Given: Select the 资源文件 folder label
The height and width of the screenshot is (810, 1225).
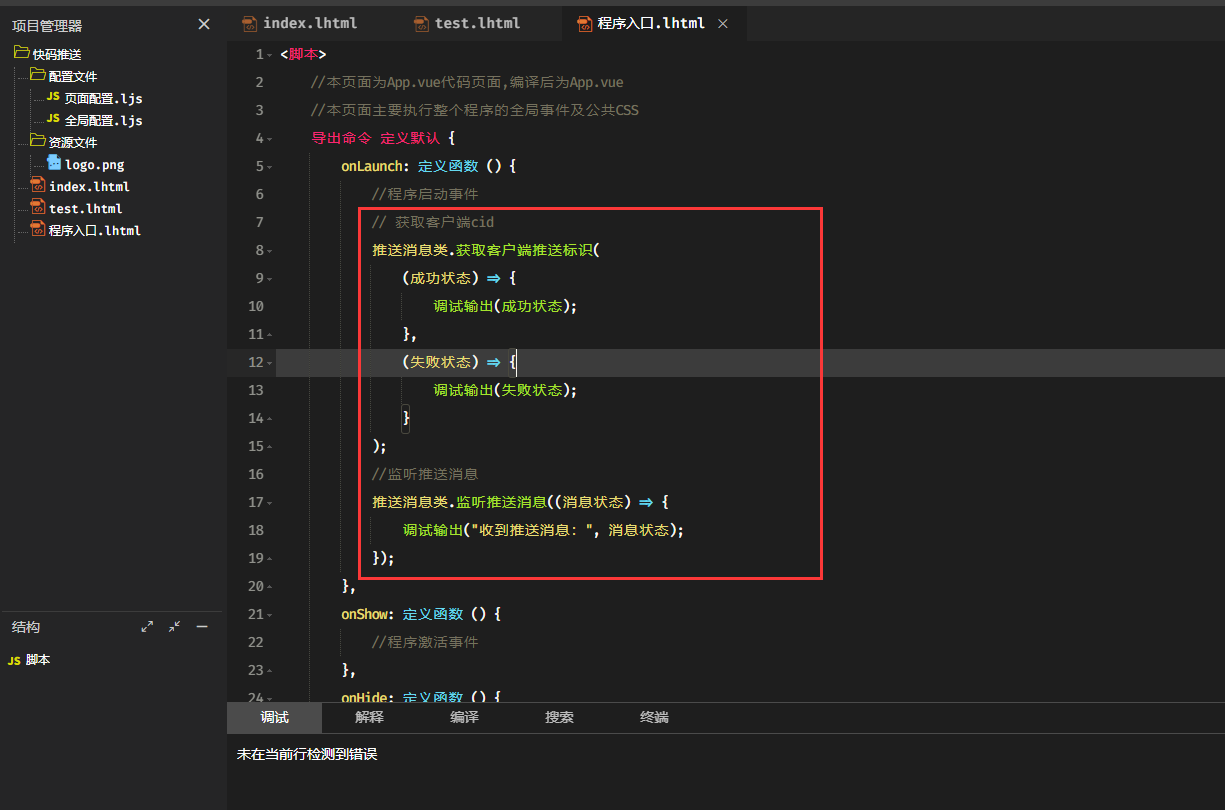Looking at the screenshot, I should [72, 142].
